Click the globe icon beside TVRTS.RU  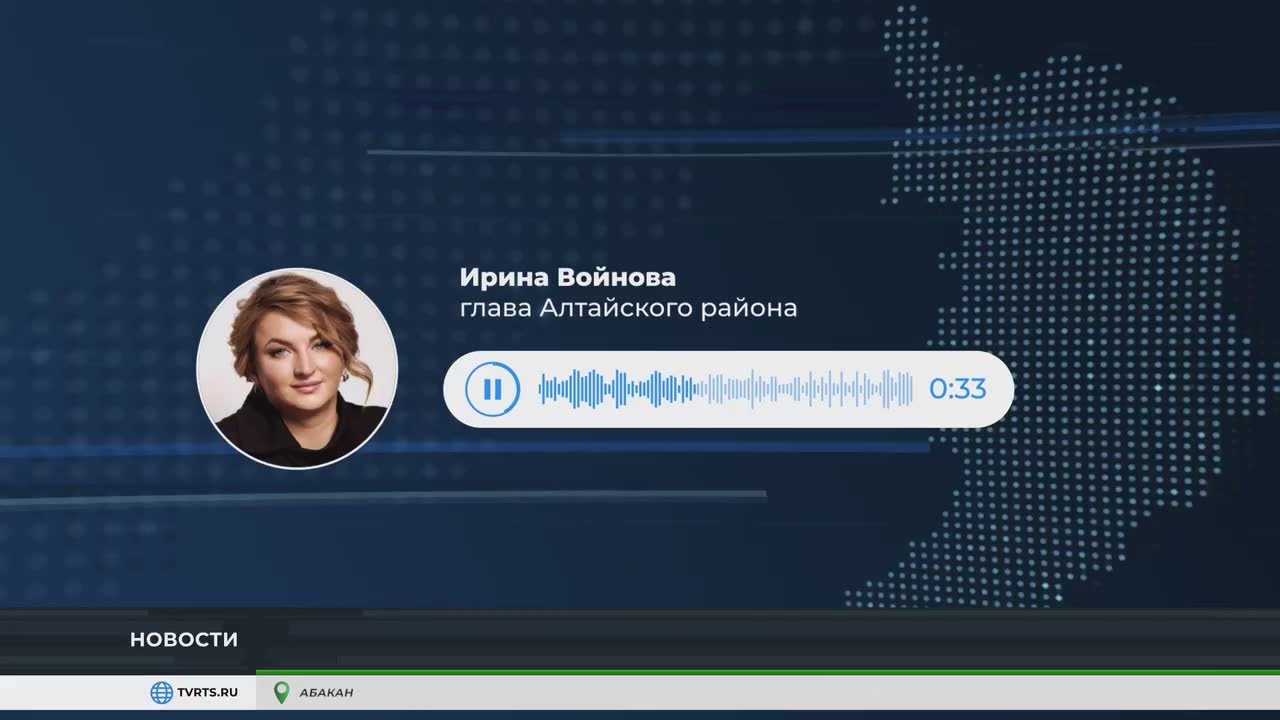[162, 693]
